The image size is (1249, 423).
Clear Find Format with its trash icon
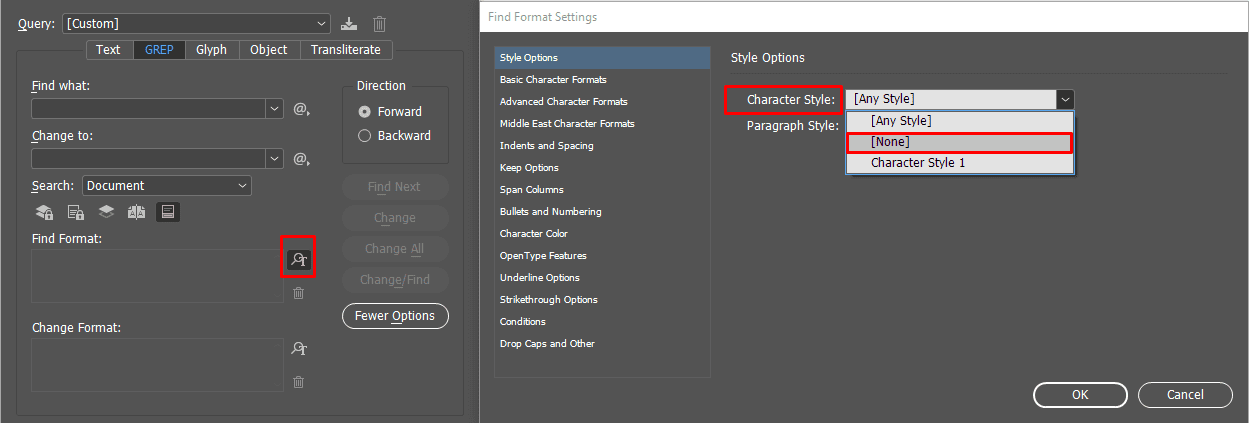tap(298, 293)
